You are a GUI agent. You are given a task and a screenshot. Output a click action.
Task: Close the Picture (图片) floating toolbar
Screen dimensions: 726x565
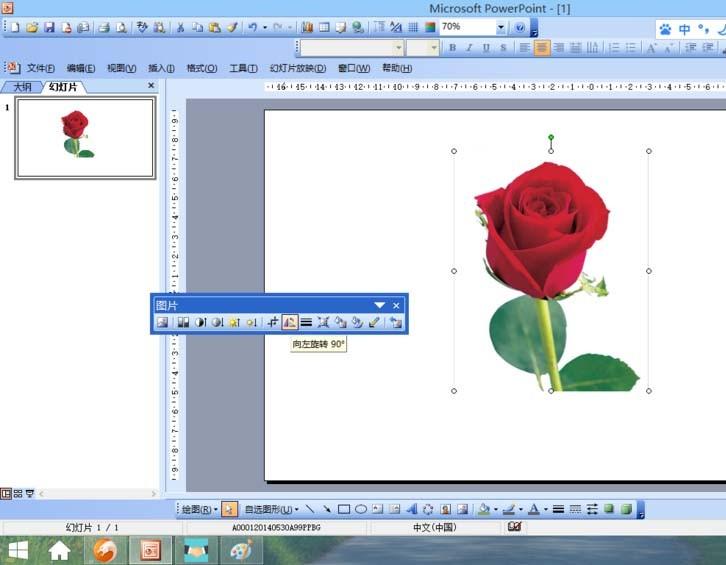[x=396, y=305]
